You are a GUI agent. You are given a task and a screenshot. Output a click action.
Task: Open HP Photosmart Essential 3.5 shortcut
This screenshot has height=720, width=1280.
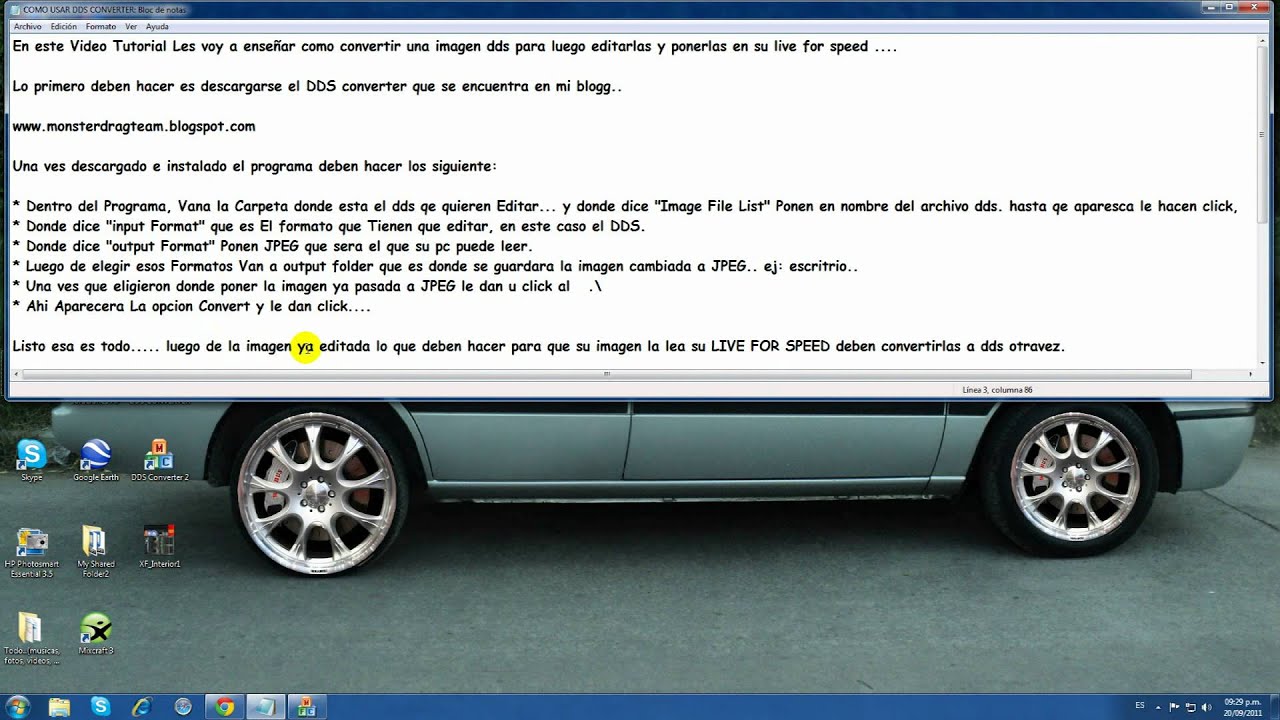(32, 552)
